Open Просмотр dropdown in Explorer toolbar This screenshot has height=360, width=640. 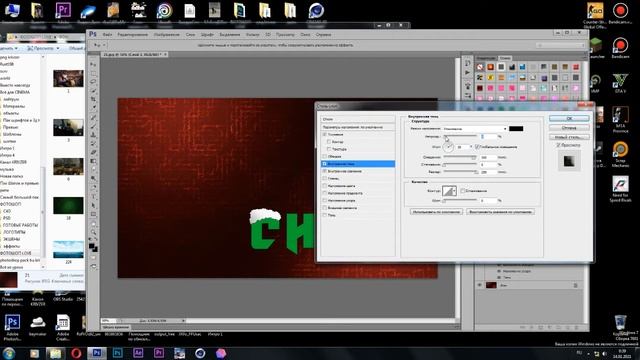pyautogui.click(x=43, y=48)
